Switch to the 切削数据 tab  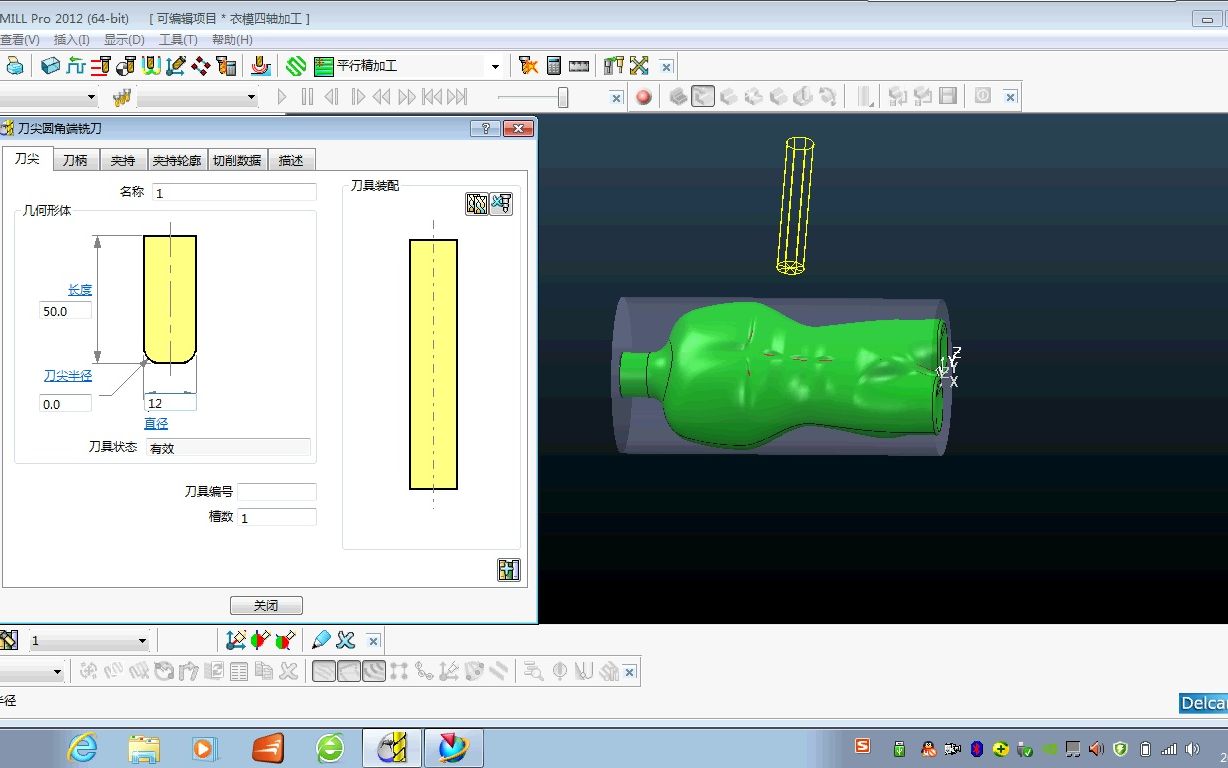(x=237, y=160)
